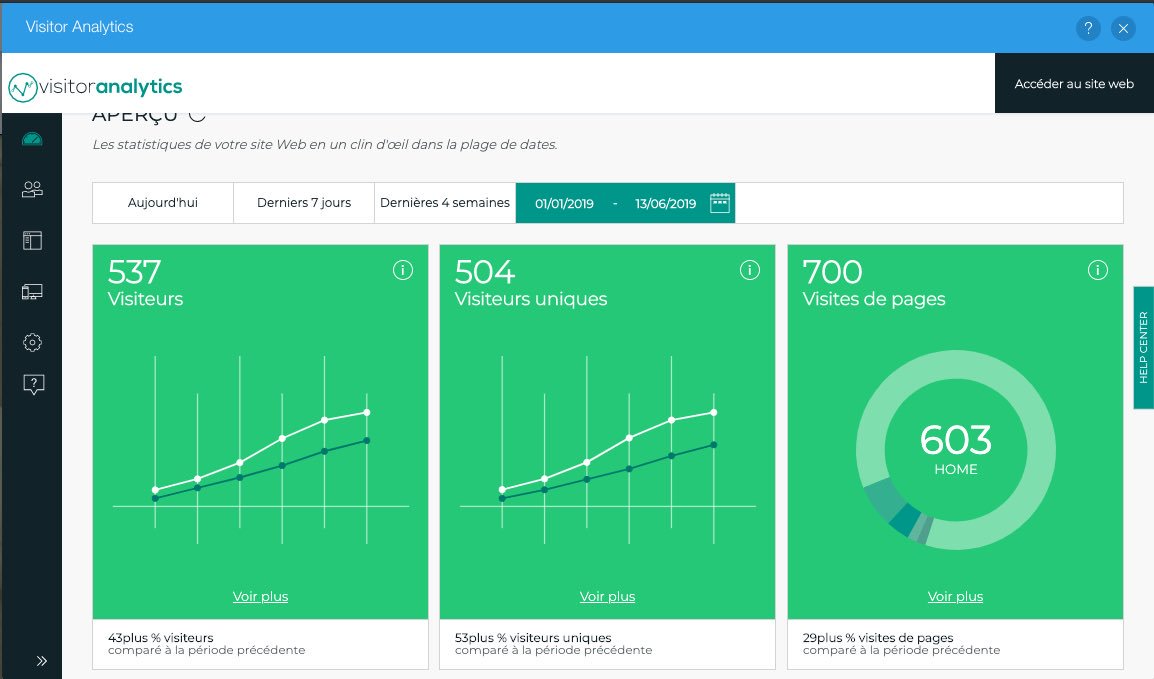1154x679 pixels.
Task: Show info for Visiteurs uniques card
Action: (x=749, y=270)
